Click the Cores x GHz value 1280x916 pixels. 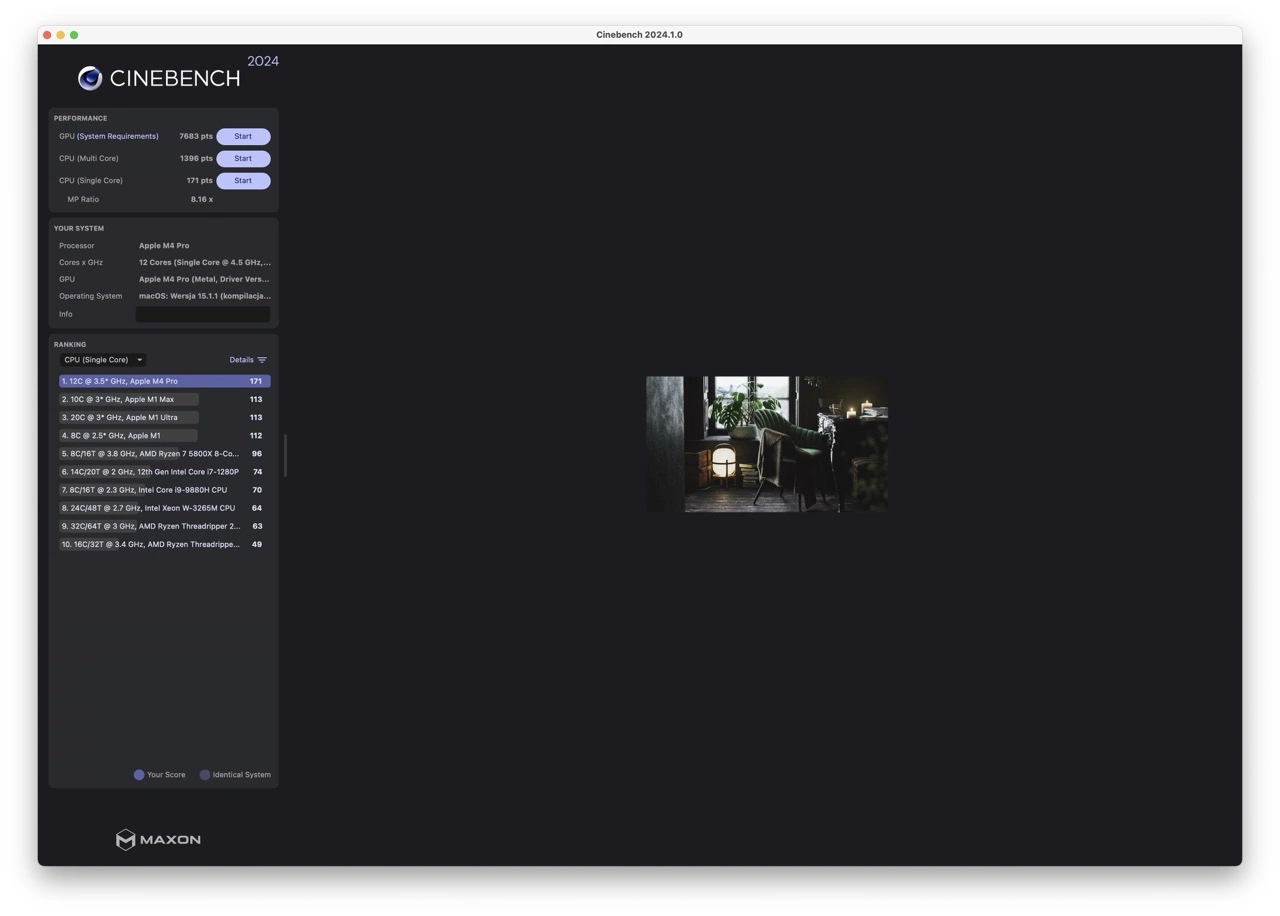coord(205,263)
